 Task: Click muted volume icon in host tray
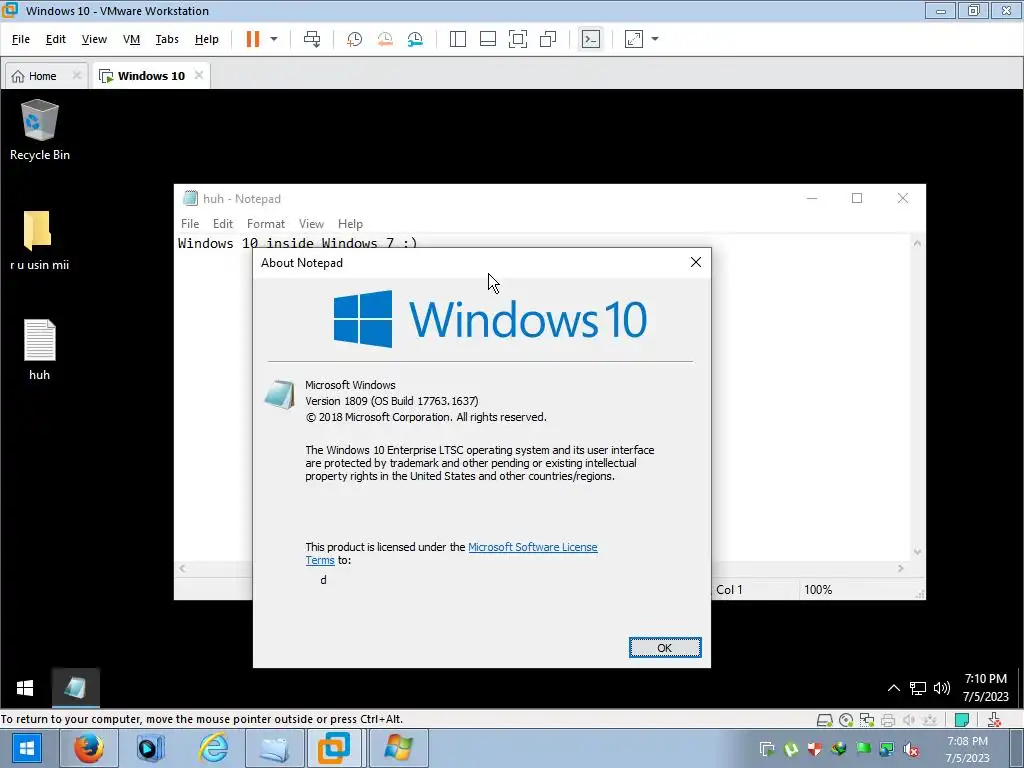pyautogui.click(x=911, y=749)
